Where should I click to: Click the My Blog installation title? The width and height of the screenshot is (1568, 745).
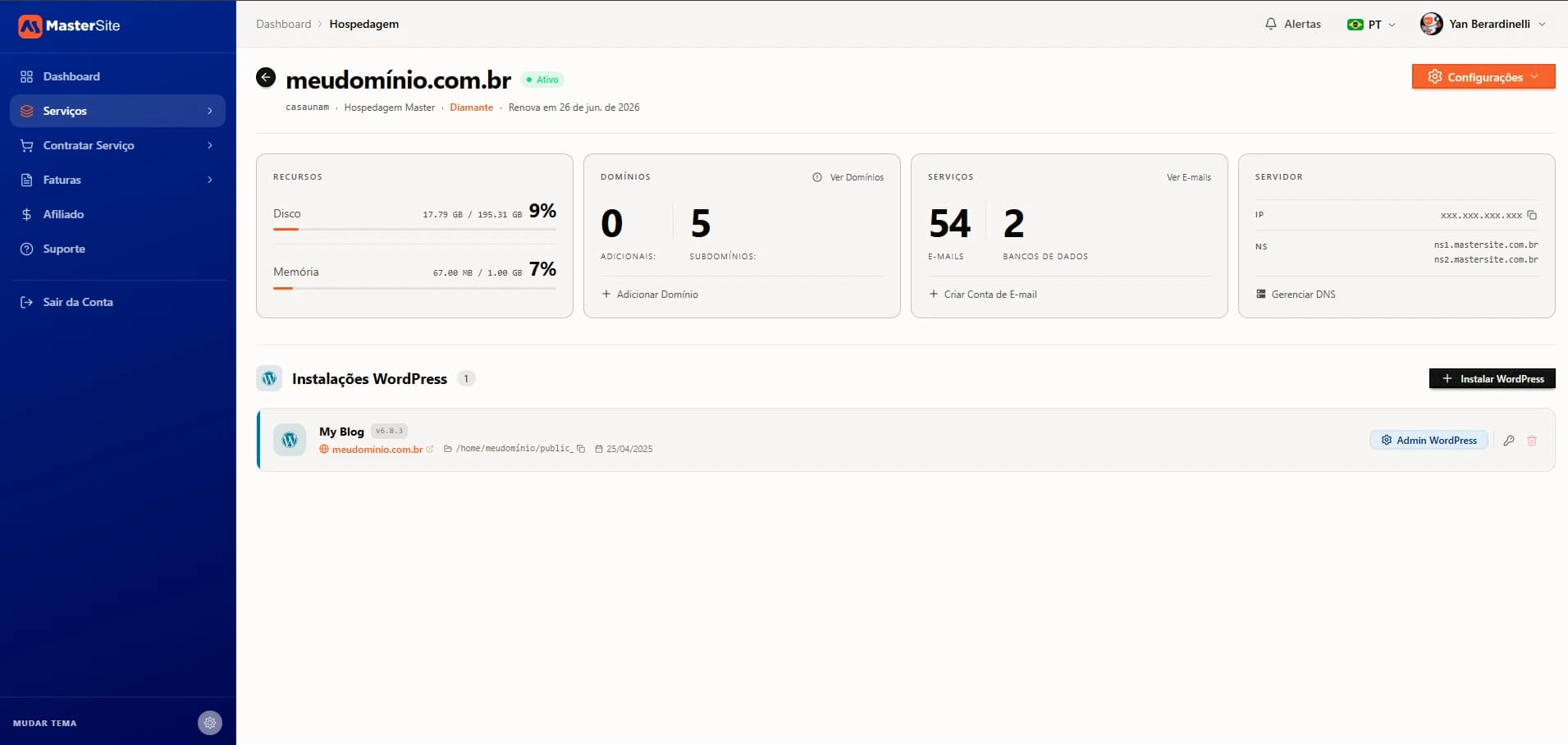tap(341, 432)
